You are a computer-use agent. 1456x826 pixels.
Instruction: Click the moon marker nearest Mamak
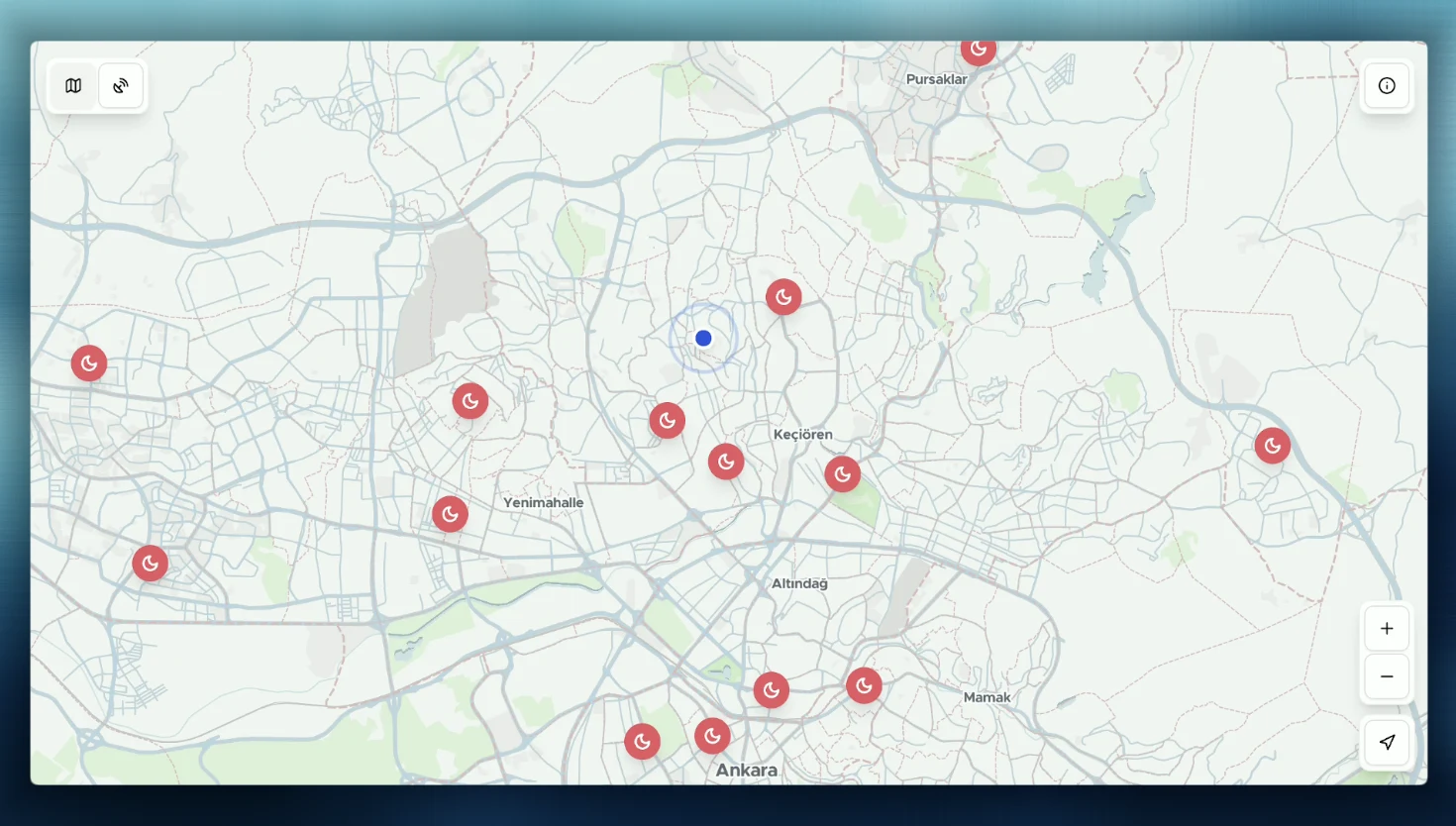(x=864, y=685)
